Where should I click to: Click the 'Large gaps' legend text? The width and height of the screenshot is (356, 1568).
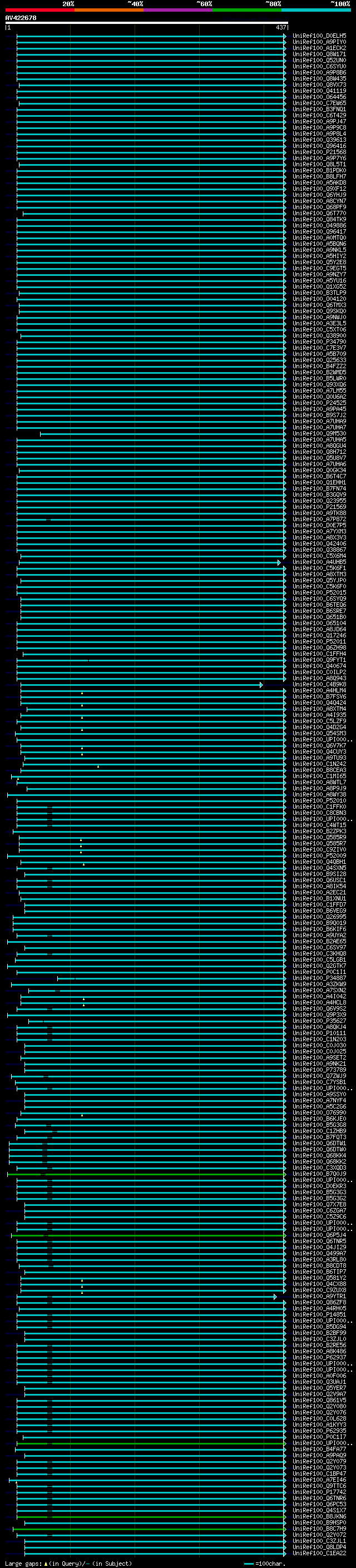pos(23,1564)
